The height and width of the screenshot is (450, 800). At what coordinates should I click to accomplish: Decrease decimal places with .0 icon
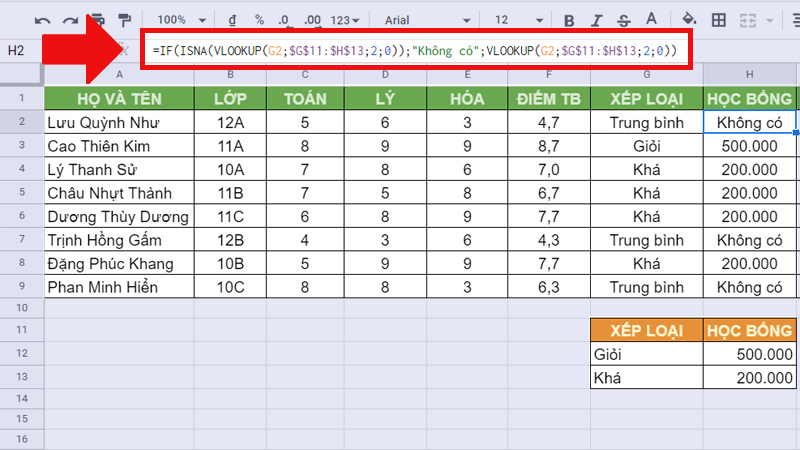pos(285,19)
